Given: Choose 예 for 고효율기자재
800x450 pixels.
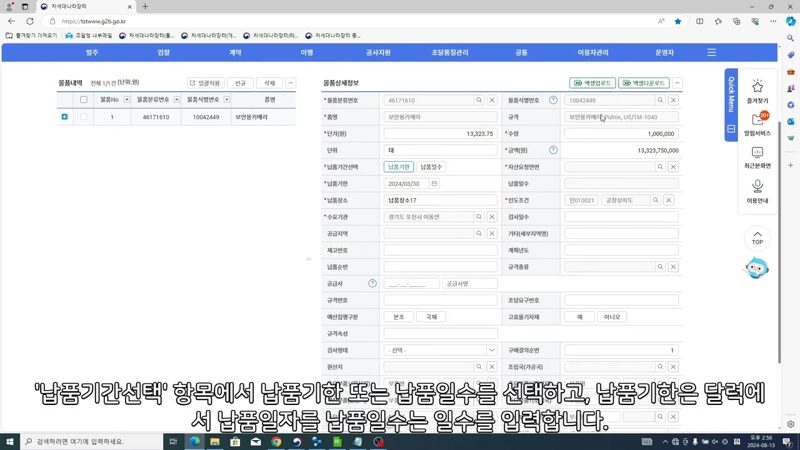Looking at the screenshot, I should pos(580,317).
